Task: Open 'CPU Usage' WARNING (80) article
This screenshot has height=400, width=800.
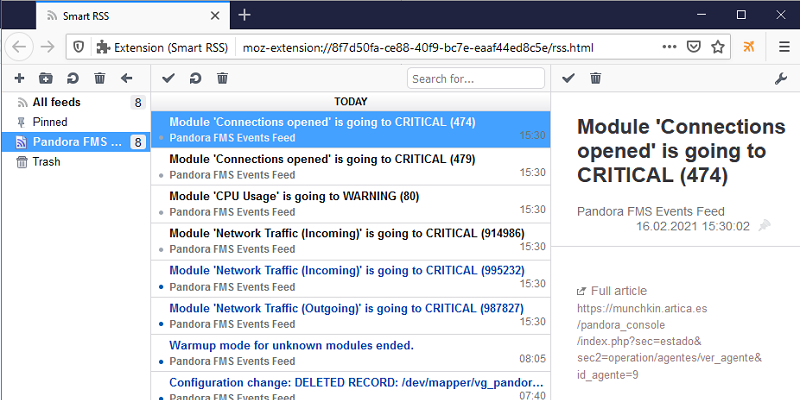Action: [351, 204]
